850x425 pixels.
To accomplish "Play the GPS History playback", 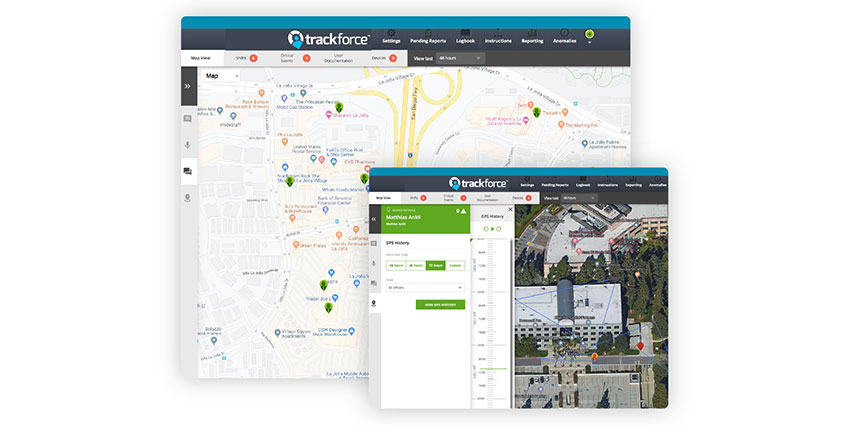I will tap(492, 229).
